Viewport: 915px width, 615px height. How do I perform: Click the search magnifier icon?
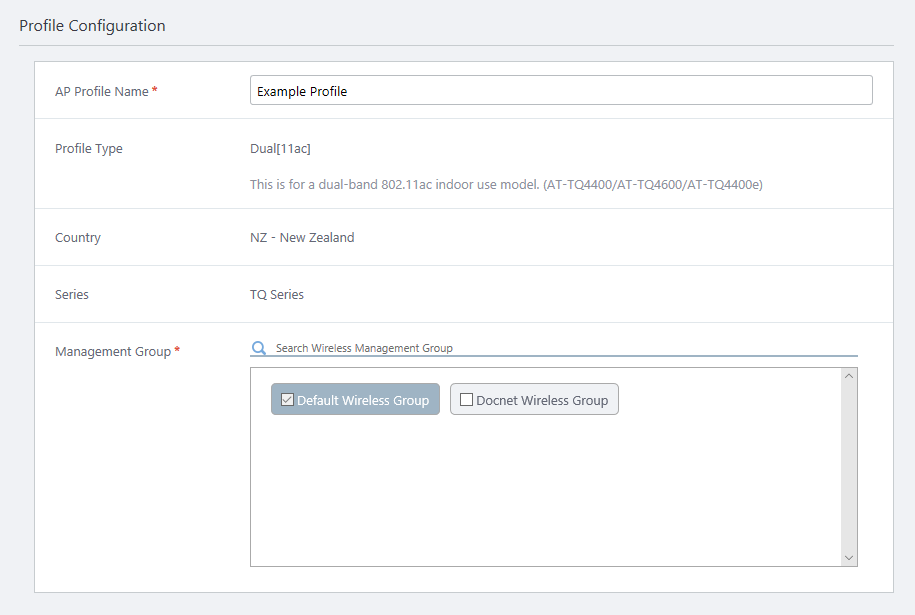click(x=259, y=348)
